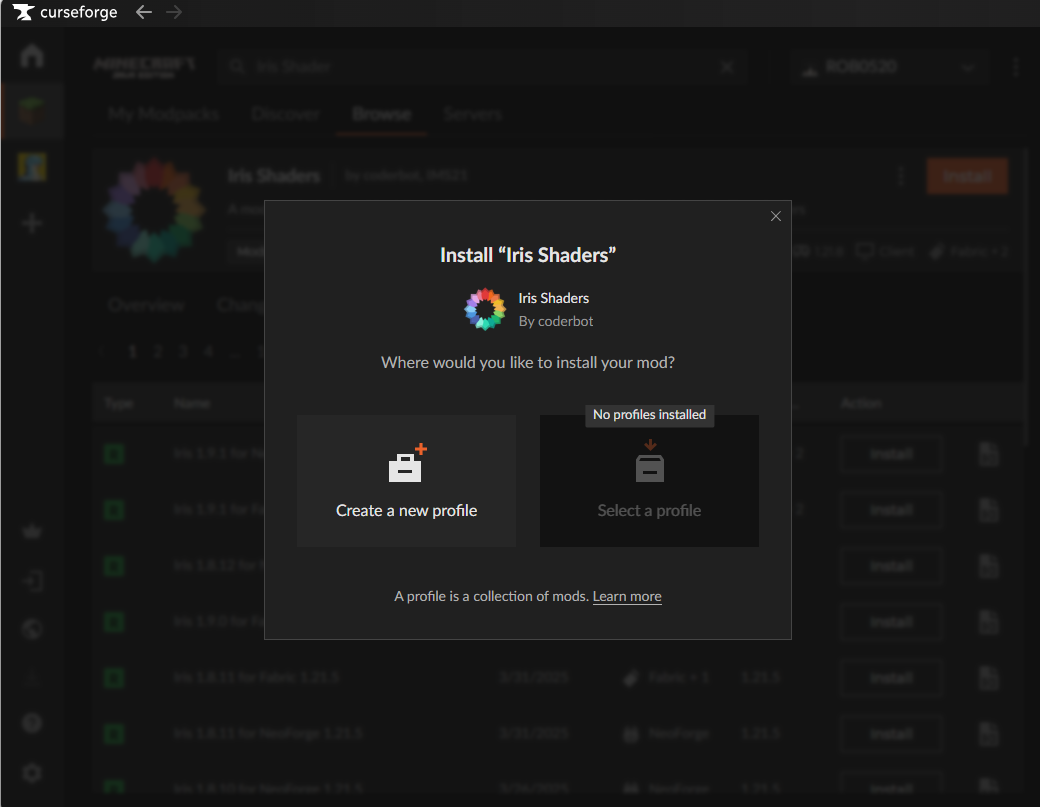Open the ROBO520 account dropdown
1040x807 pixels.
point(889,67)
